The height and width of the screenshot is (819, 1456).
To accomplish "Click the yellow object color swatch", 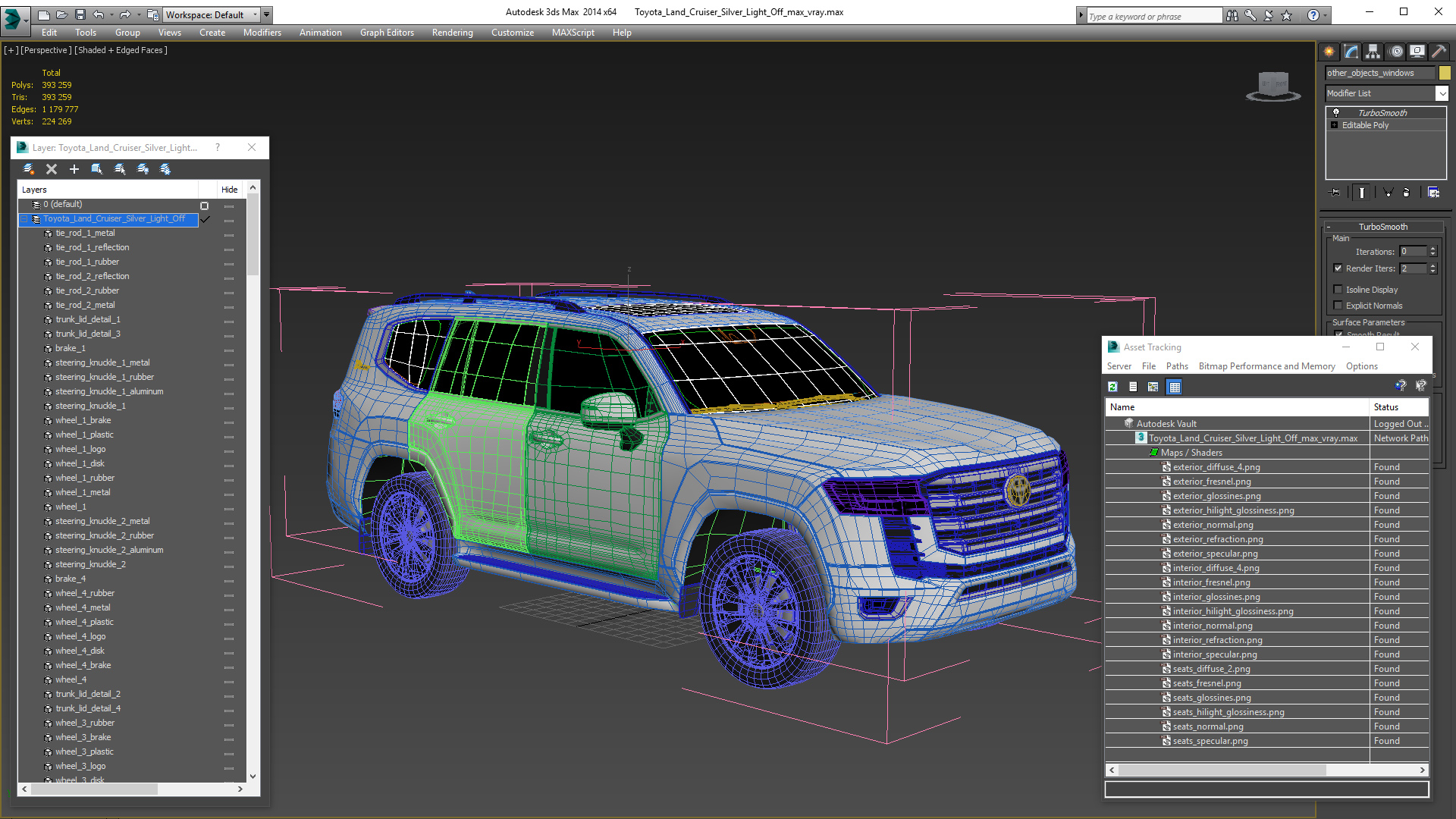I will point(1445,73).
